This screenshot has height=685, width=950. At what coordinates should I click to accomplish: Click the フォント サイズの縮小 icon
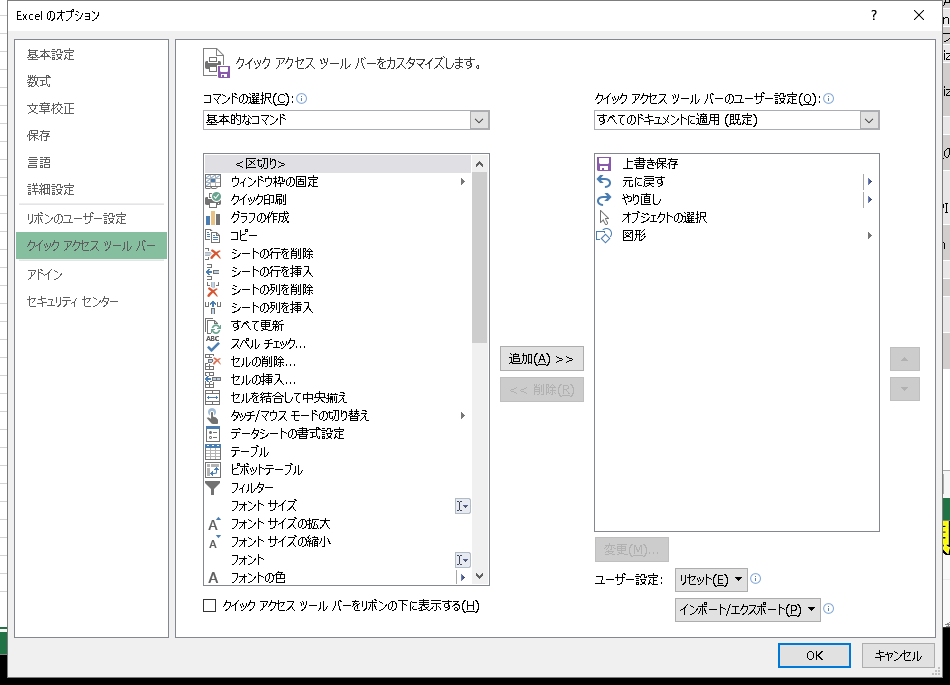tap(214, 541)
